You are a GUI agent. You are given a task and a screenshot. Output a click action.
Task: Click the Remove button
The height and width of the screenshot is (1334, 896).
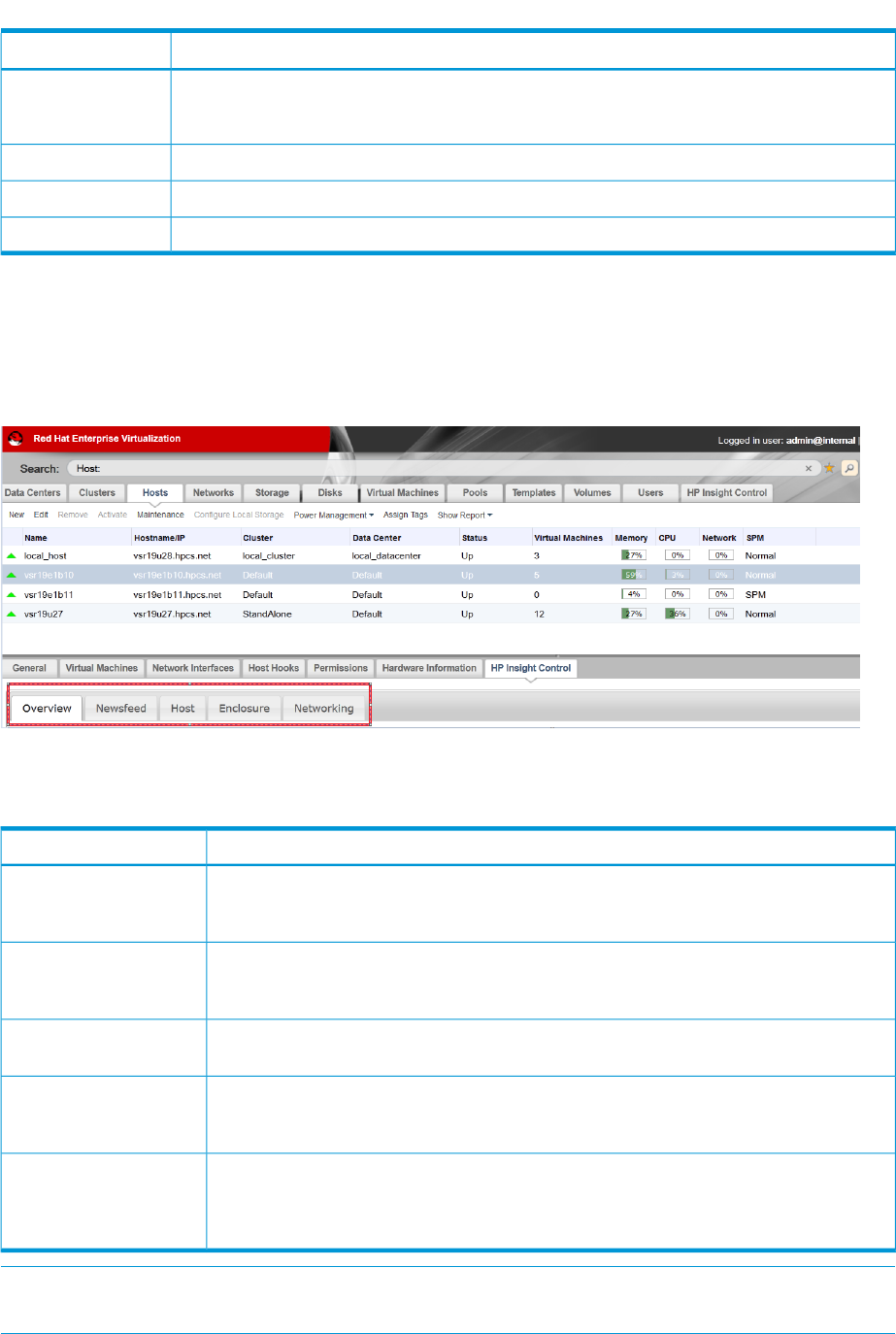pyautogui.click(x=73, y=516)
